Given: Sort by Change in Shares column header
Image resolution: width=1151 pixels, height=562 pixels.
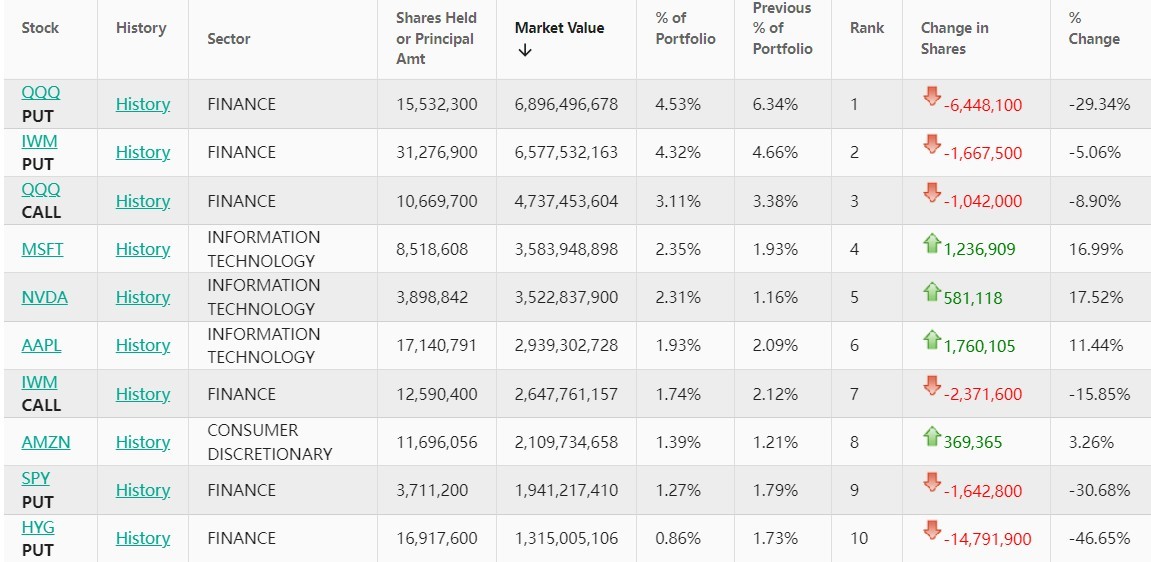Looking at the screenshot, I should [954, 38].
